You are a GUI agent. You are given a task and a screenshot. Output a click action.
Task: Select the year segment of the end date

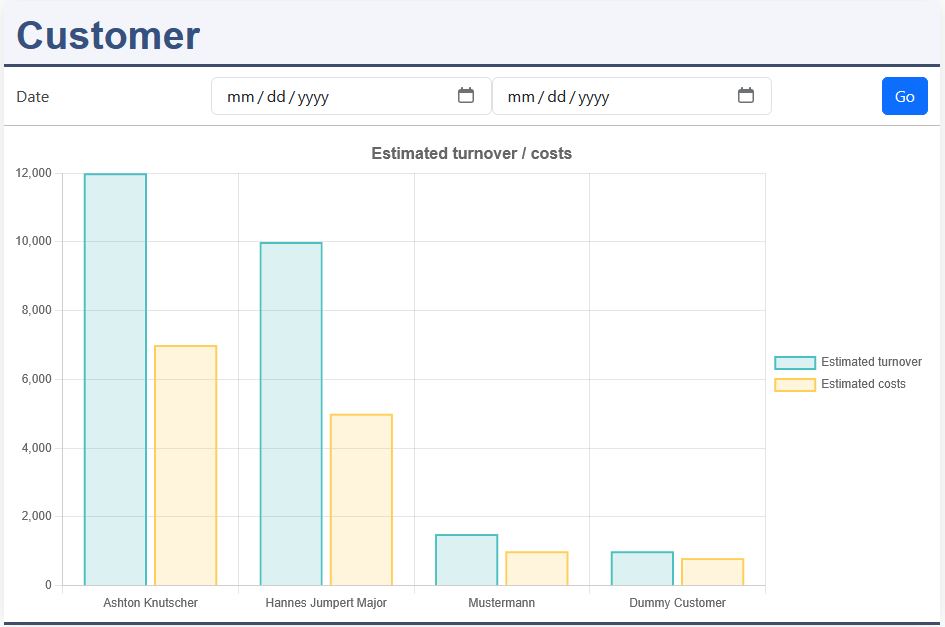click(x=593, y=97)
